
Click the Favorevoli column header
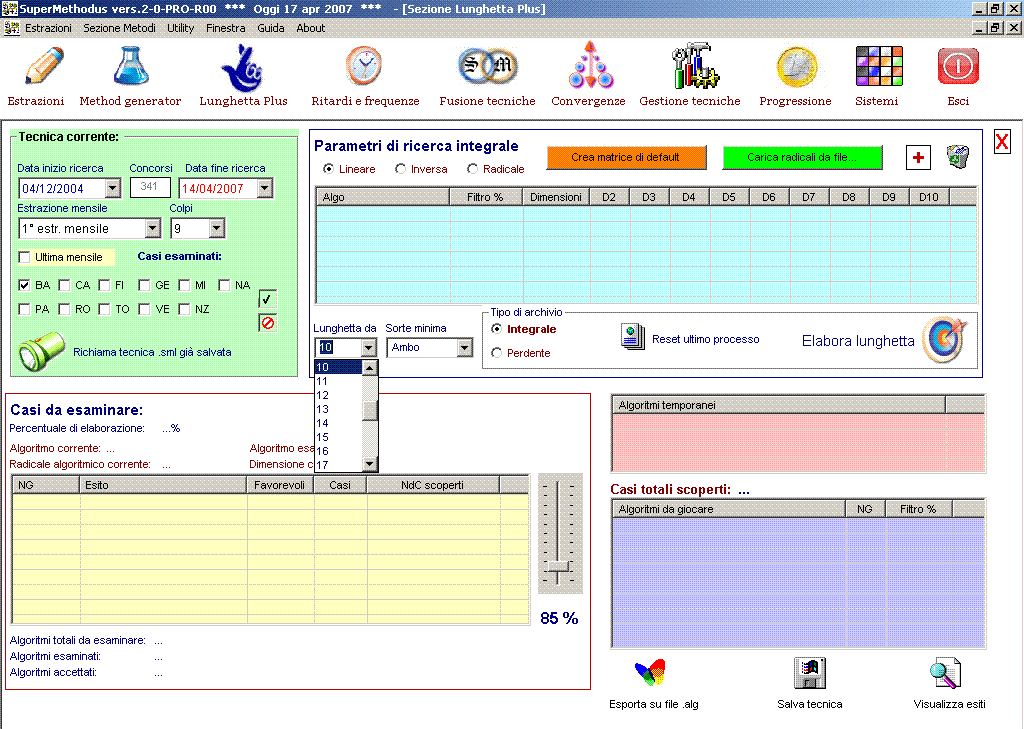(x=280, y=485)
